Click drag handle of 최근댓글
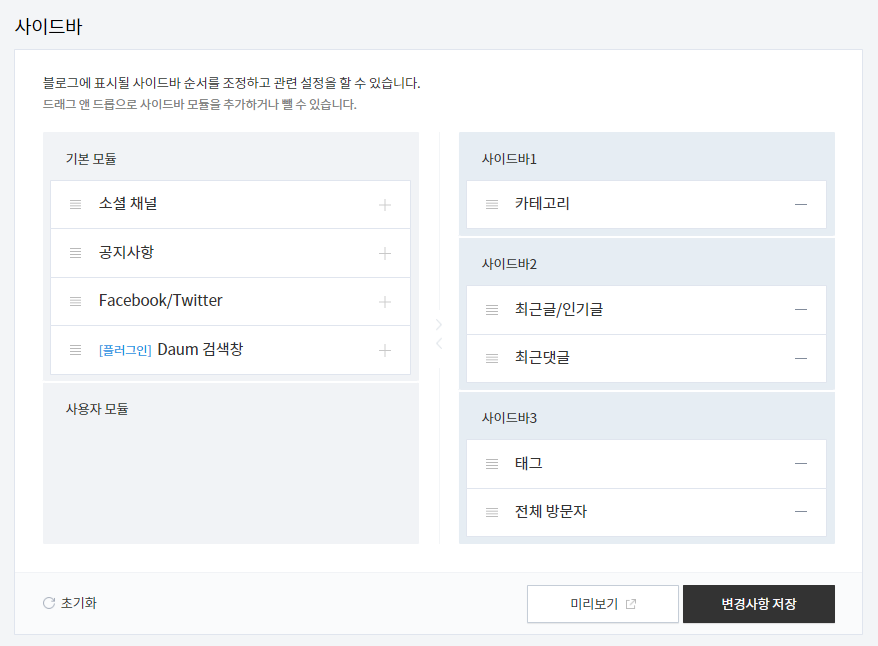 pyautogui.click(x=492, y=358)
